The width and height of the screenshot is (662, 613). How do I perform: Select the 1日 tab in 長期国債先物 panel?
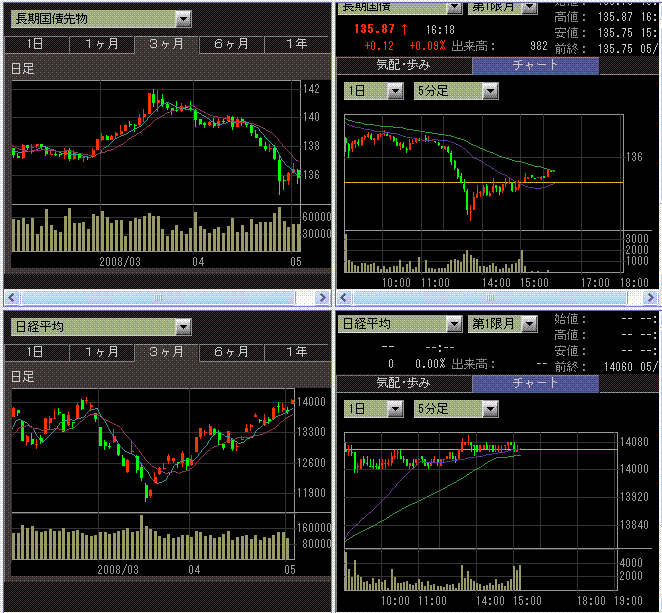[x=36, y=44]
